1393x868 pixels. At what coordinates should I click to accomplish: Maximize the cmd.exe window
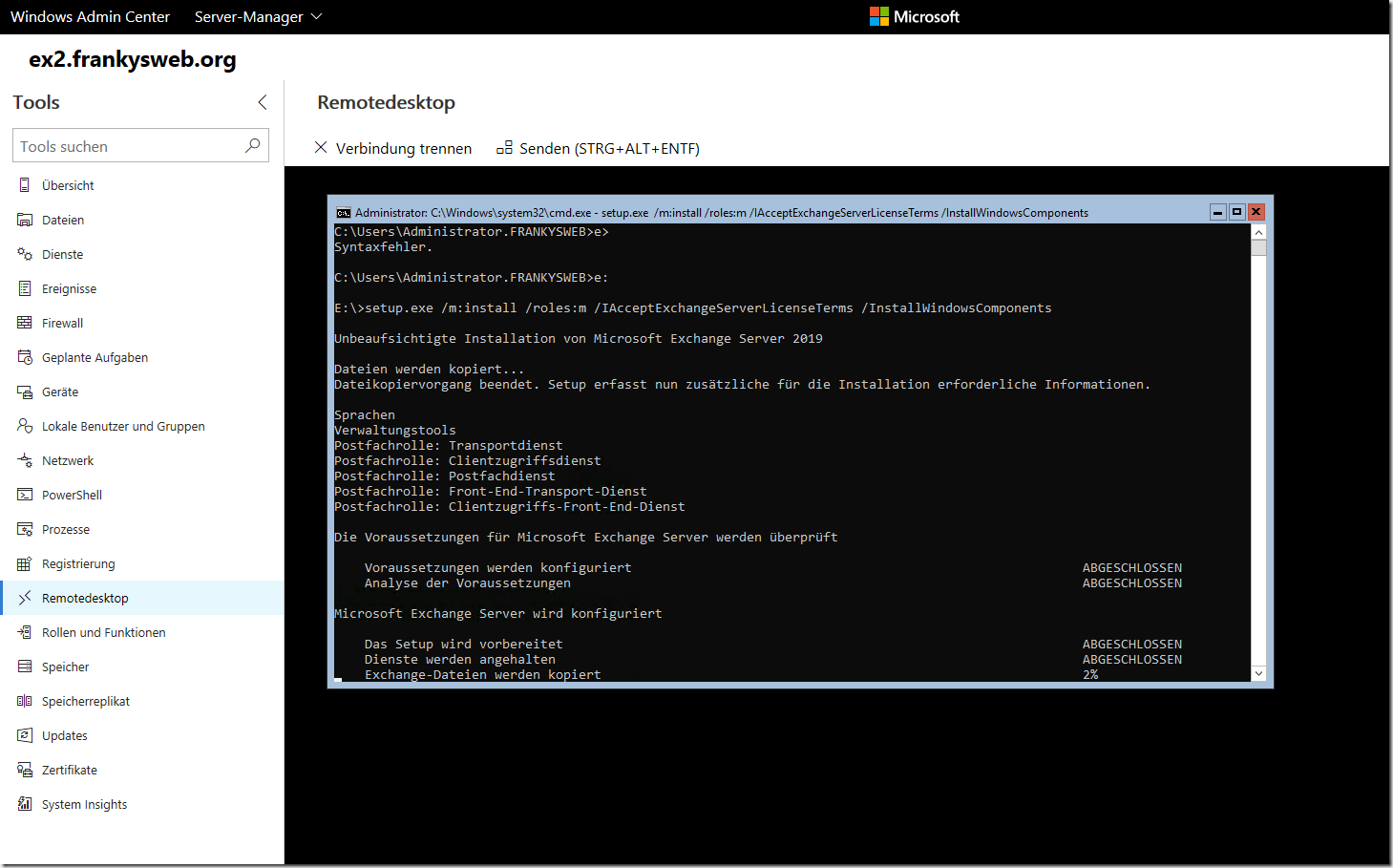point(1237,212)
